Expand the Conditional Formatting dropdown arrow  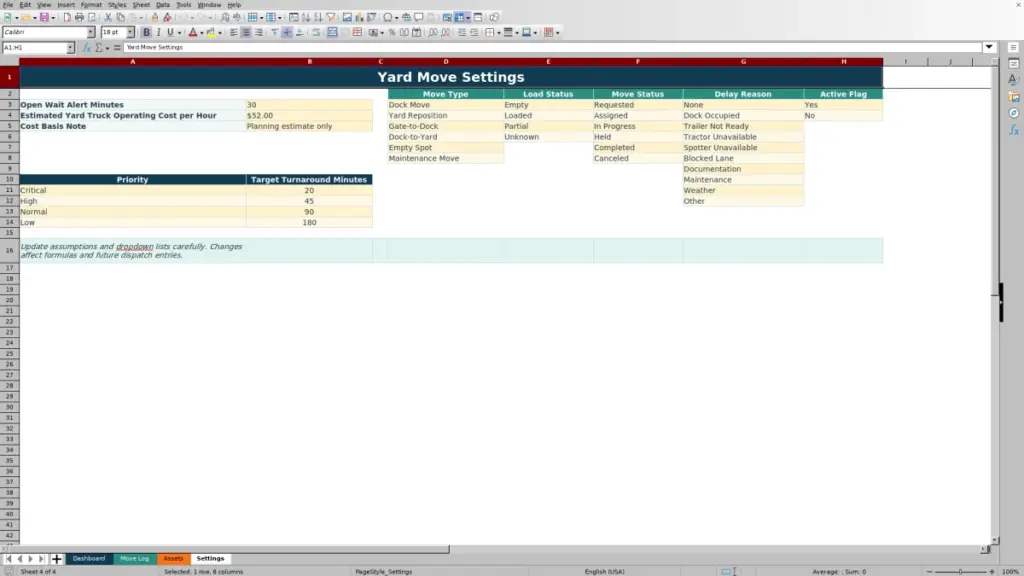tap(557, 33)
